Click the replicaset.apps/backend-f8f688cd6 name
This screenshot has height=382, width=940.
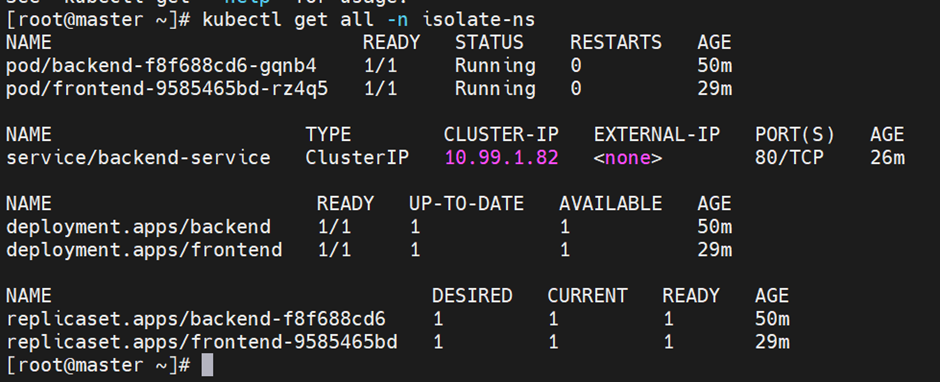coord(196,319)
